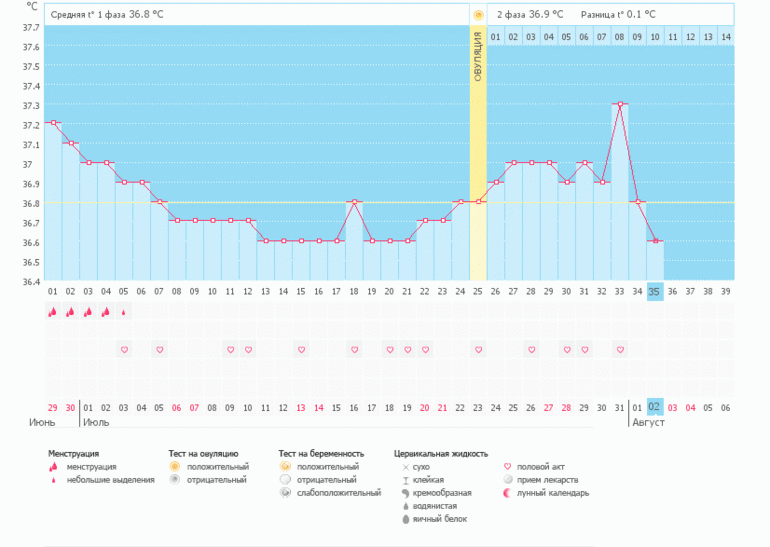770x547 pixels.
Task: Select phase-two day 14 column header
Action: 726,37
